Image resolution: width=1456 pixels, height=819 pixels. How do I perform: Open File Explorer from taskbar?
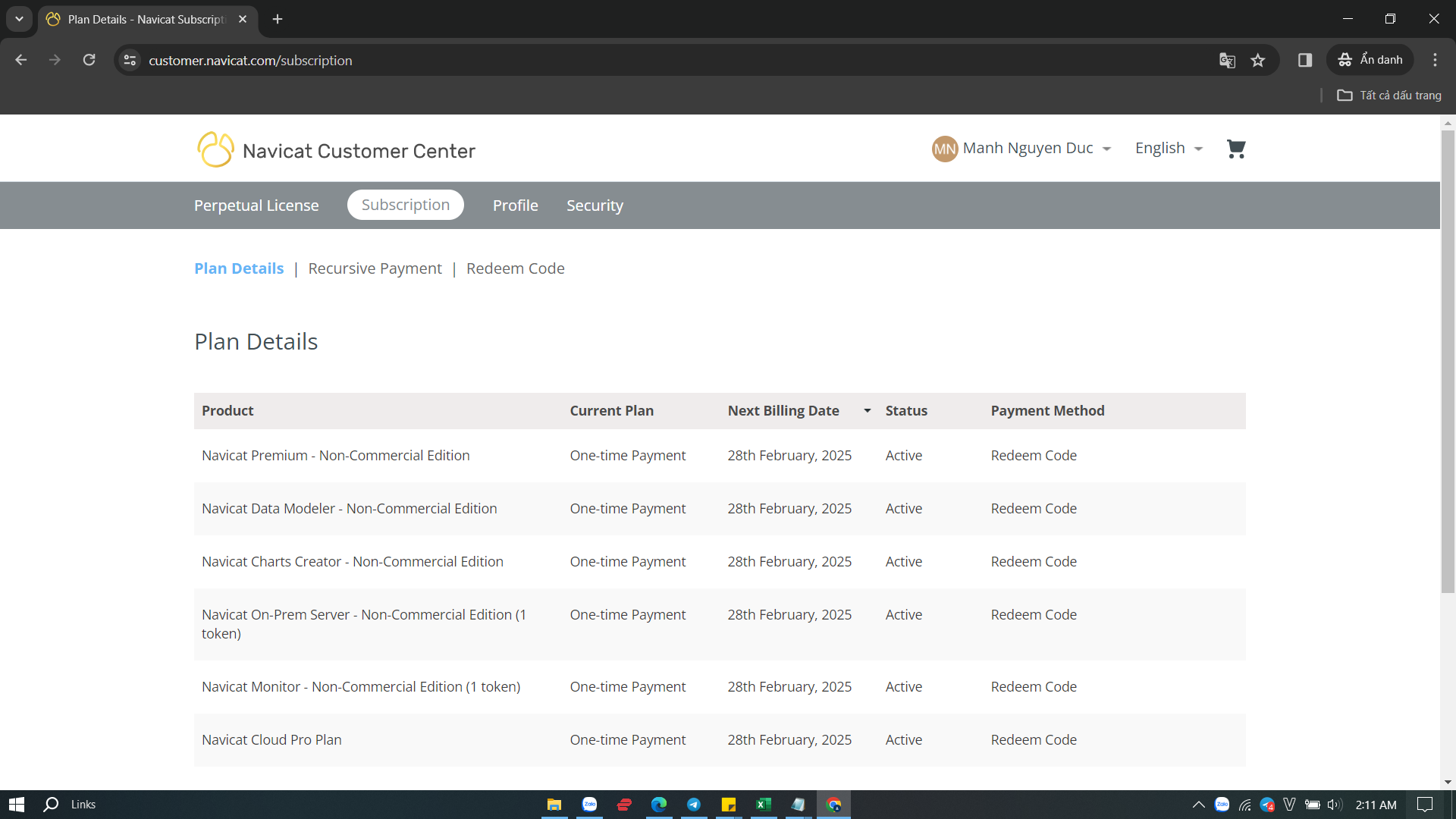click(554, 805)
